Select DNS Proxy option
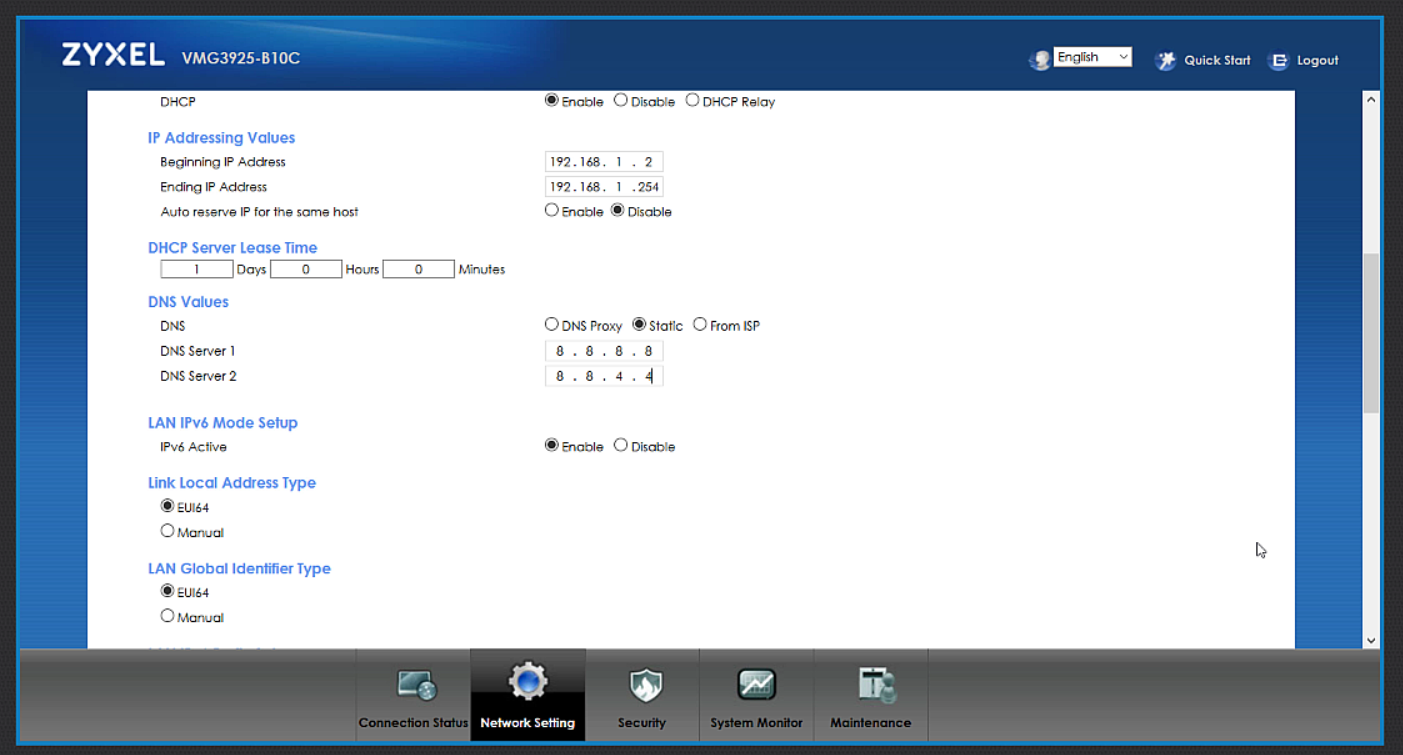Viewport: 1403px width, 755px height. [551, 324]
